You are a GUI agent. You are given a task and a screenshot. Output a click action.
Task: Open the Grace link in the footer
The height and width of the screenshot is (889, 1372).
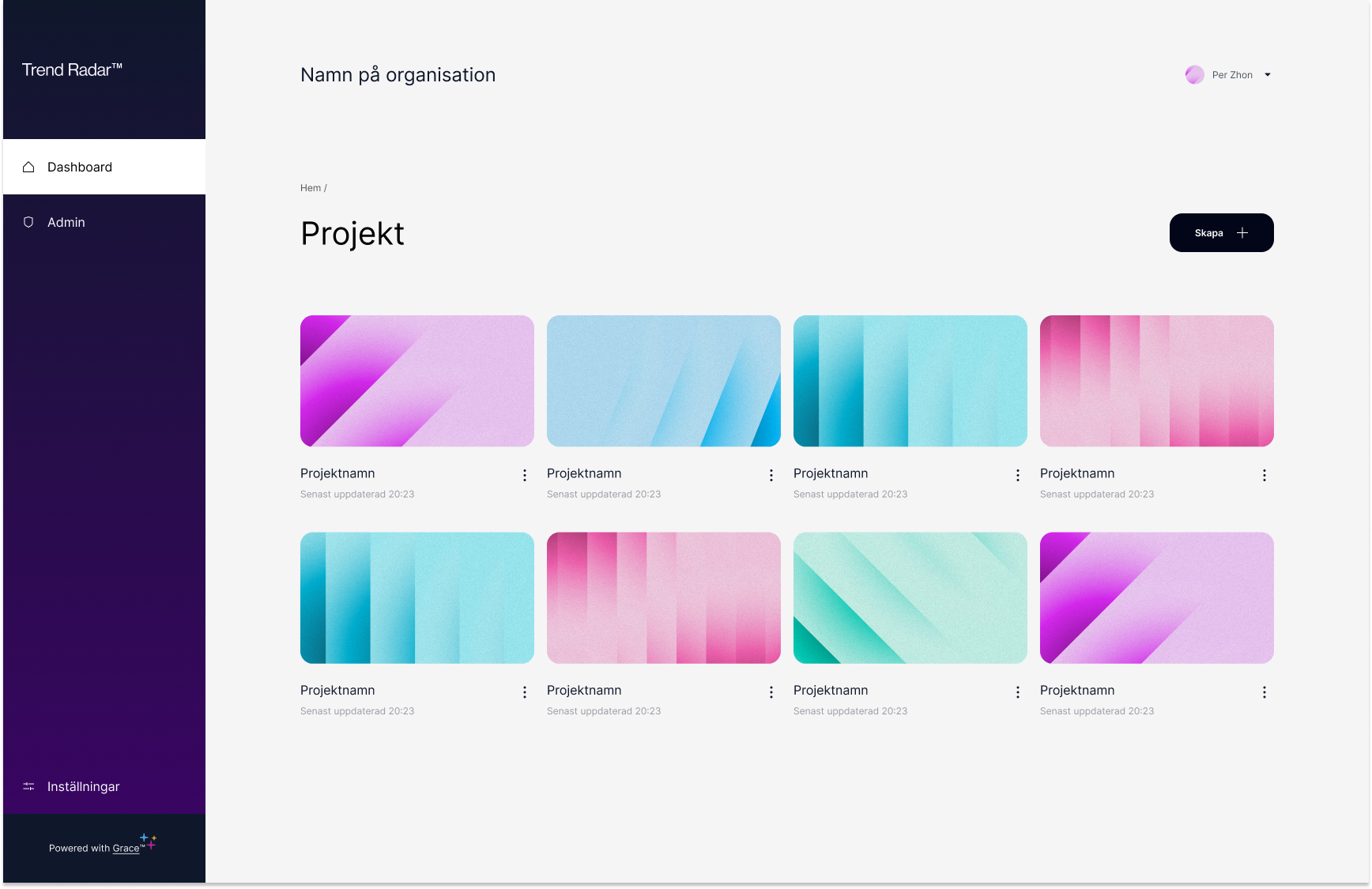126,848
